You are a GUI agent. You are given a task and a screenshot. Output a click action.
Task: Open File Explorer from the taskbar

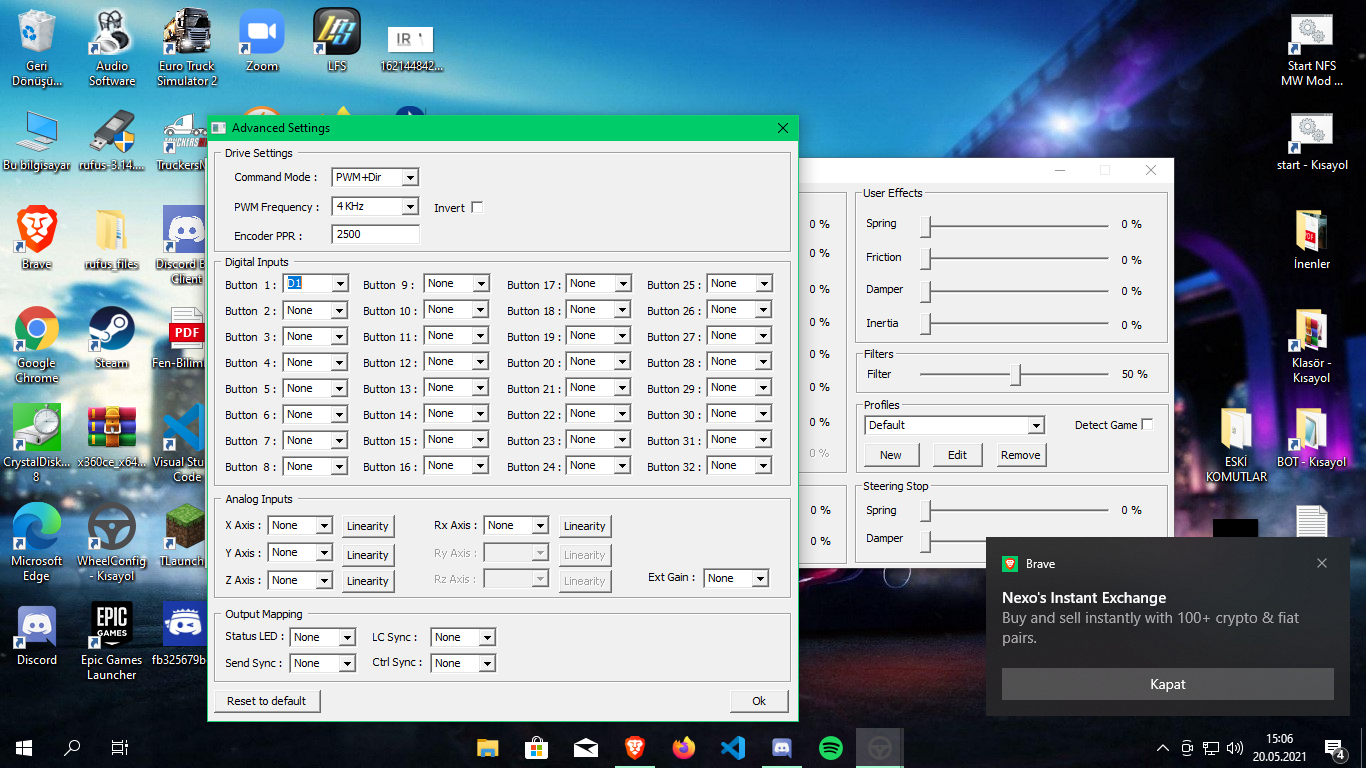pos(488,747)
